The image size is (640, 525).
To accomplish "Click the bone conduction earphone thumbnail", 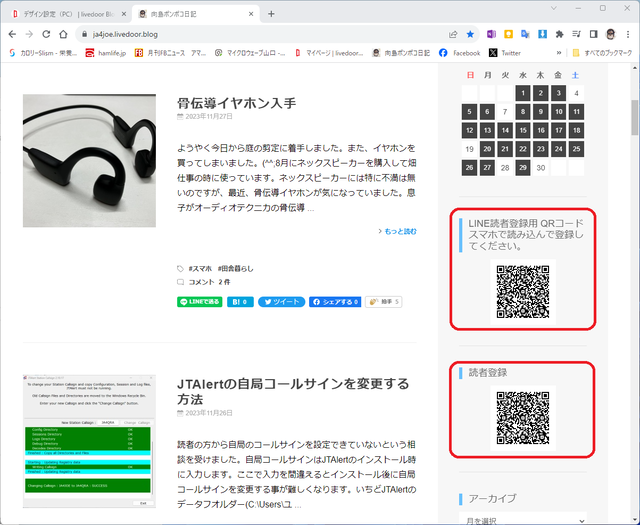I will pos(89,160).
